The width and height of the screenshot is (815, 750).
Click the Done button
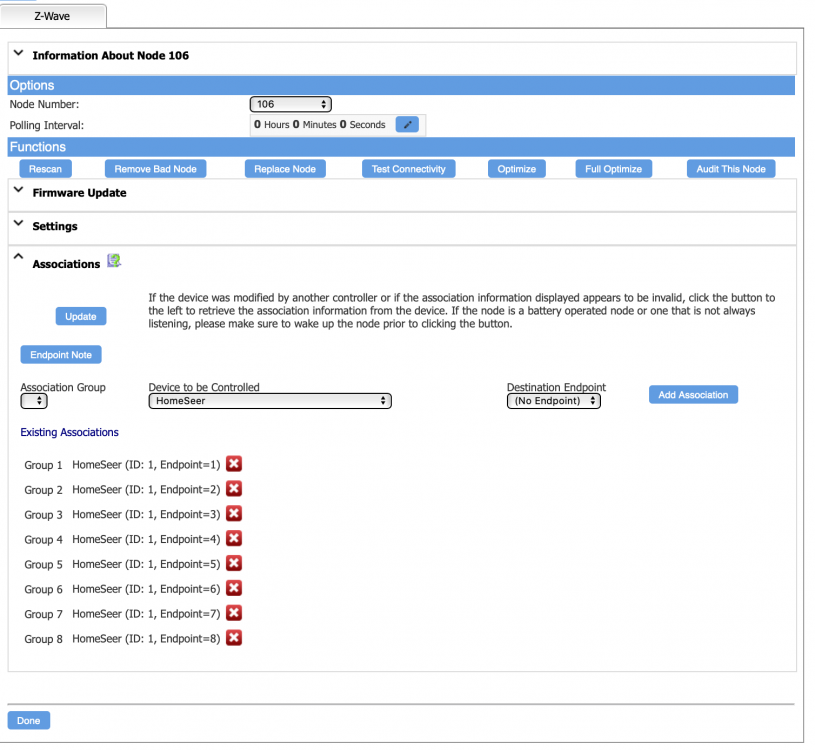[x=29, y=721]
